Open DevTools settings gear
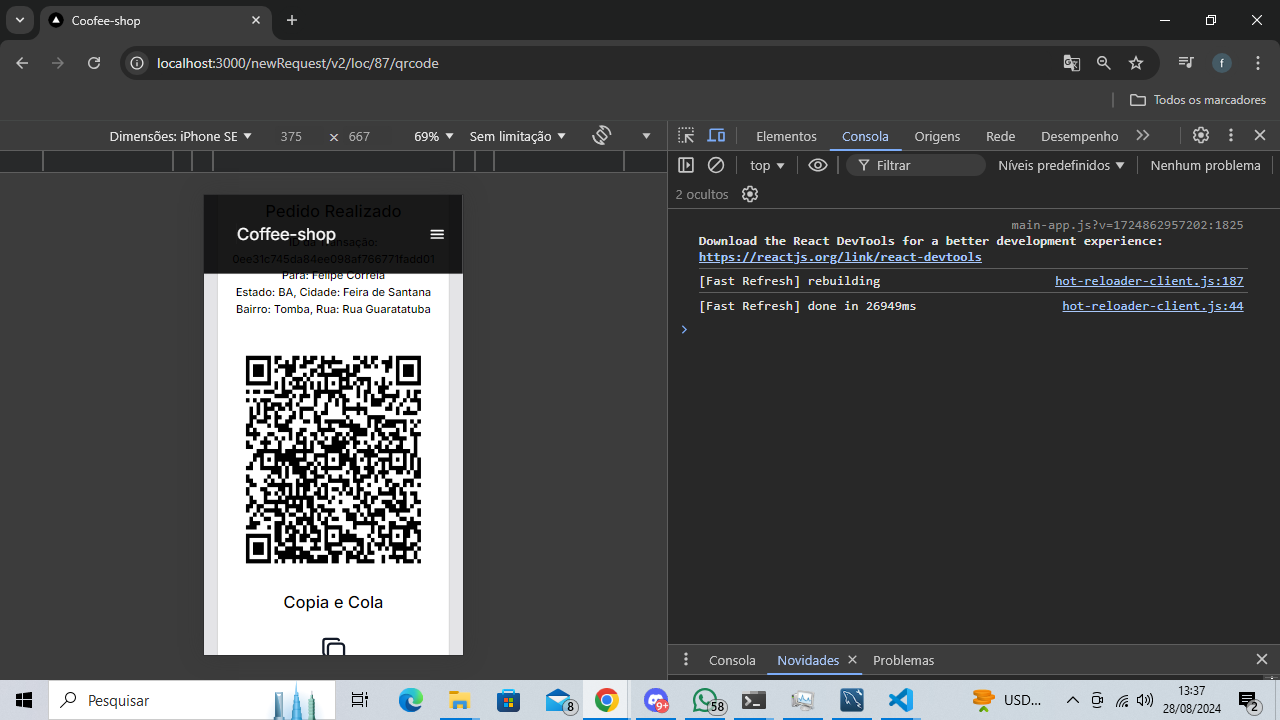Viewport: 1280px width, 720px height. [x=1201, y=136]
